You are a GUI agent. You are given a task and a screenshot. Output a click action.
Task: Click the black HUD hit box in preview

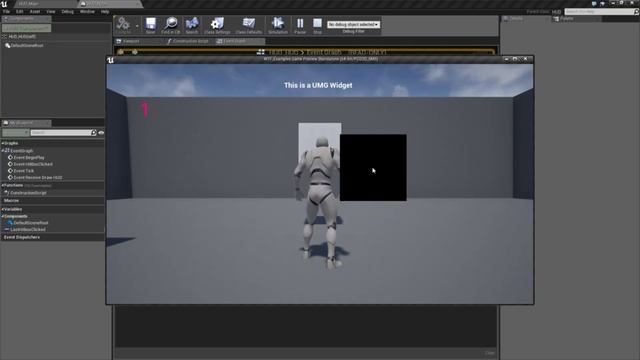click(373, 168)
